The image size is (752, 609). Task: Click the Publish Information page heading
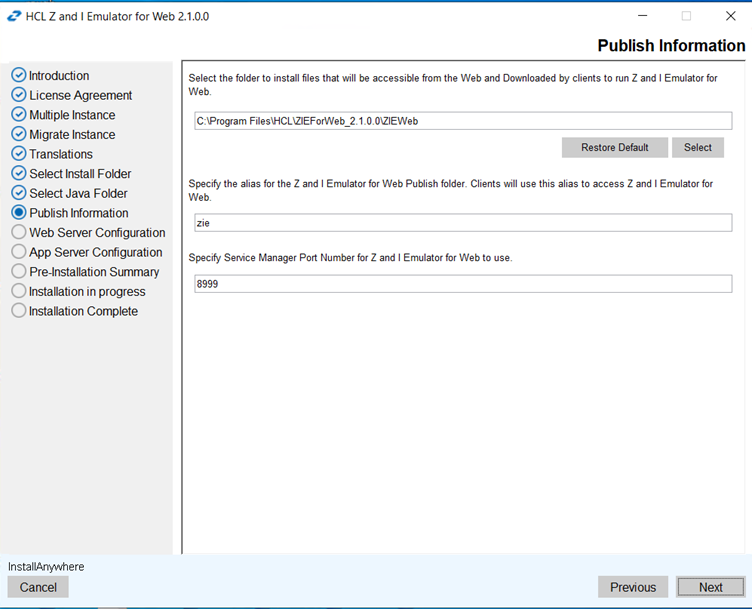click(671, 46)
